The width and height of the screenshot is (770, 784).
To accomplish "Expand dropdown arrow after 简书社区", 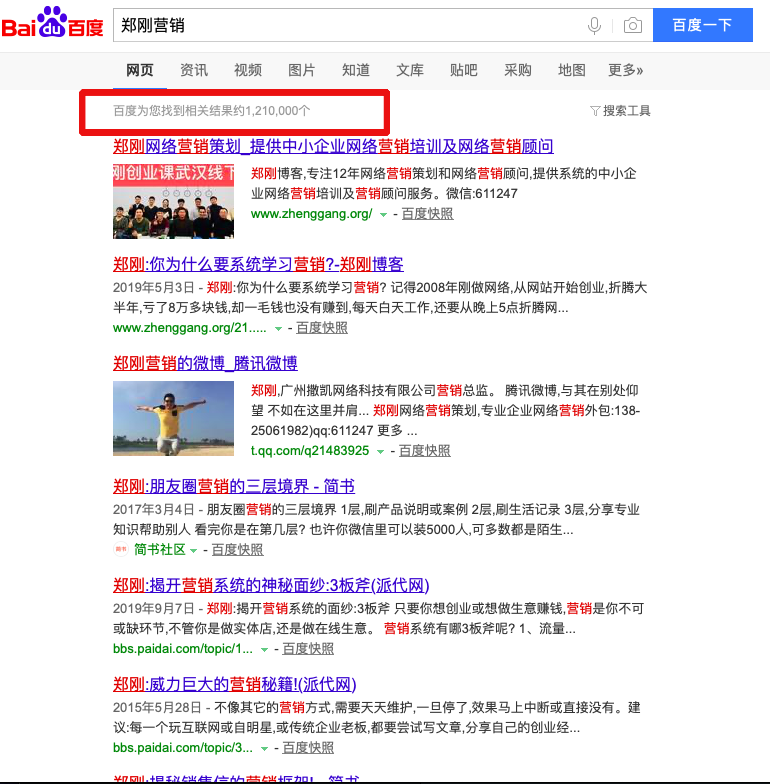I will click(x=194, y=550).
